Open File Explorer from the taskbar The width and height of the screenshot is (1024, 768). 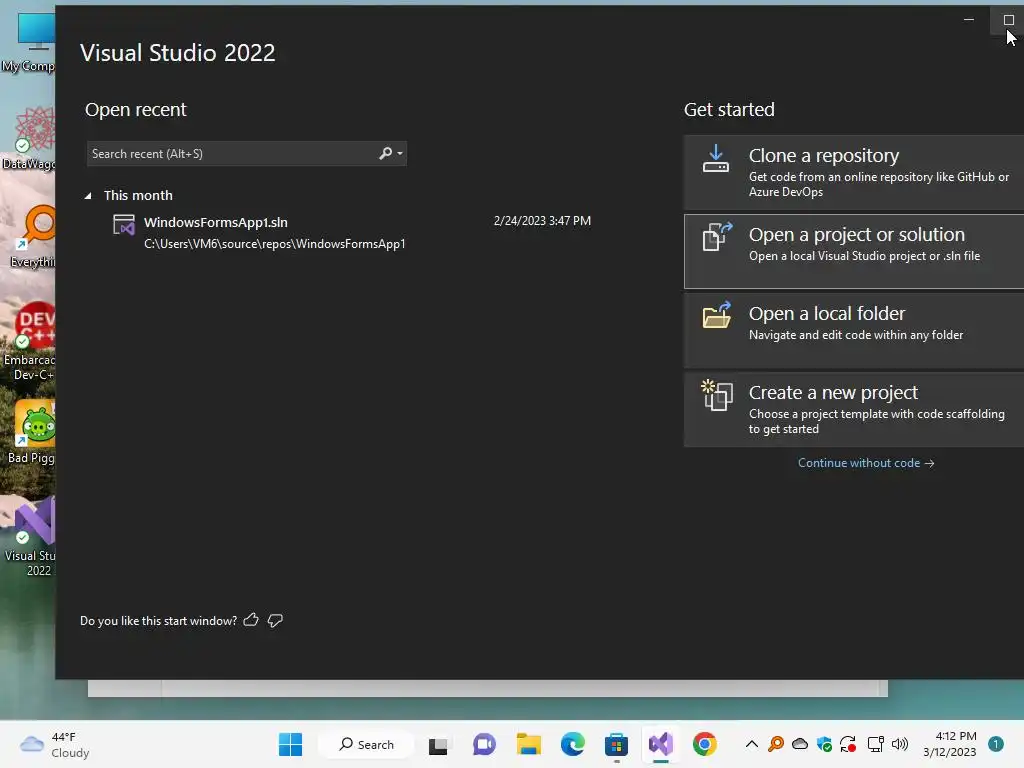pos(528,744)
